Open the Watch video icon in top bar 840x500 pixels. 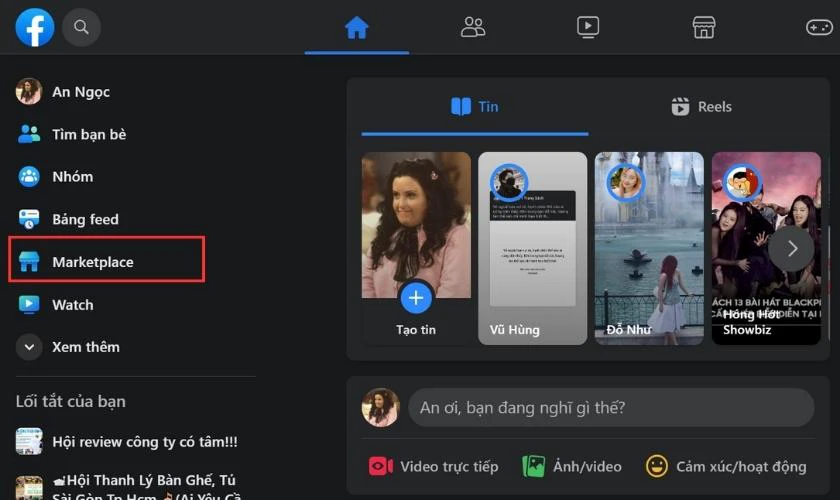(588, 27)
